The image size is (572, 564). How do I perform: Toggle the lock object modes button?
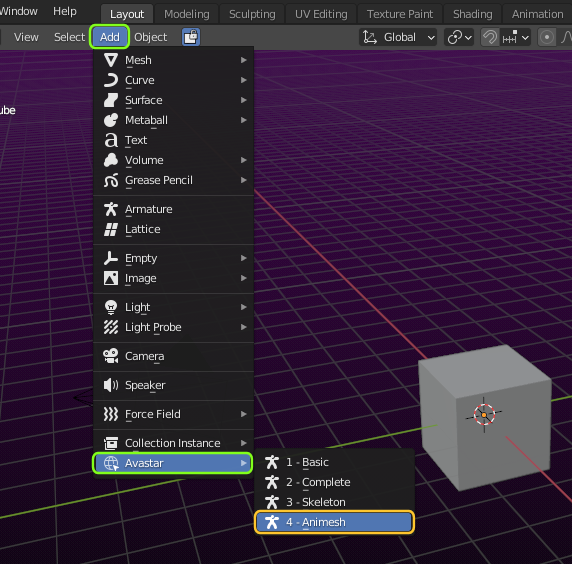191,37
